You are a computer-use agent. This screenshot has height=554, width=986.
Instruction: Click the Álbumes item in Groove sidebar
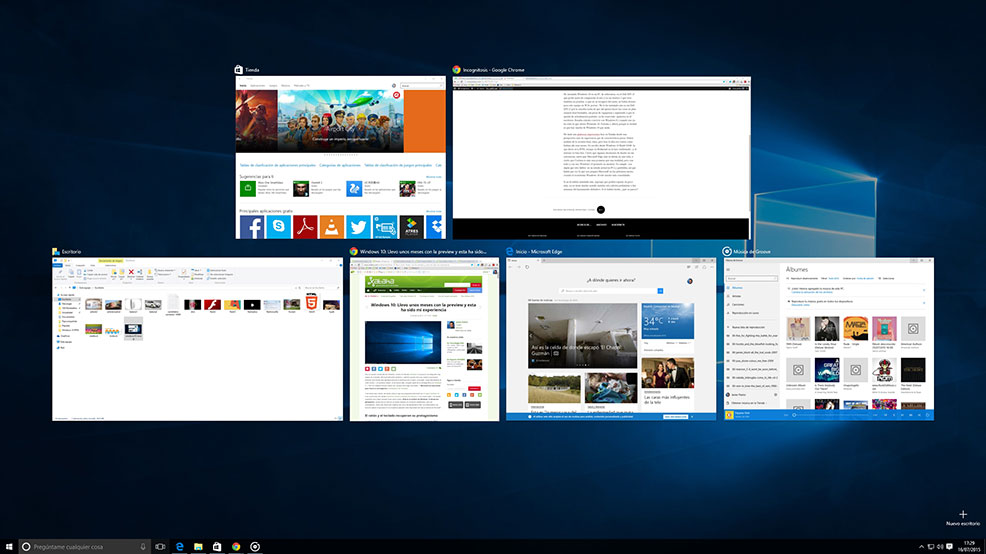point(737,288)
